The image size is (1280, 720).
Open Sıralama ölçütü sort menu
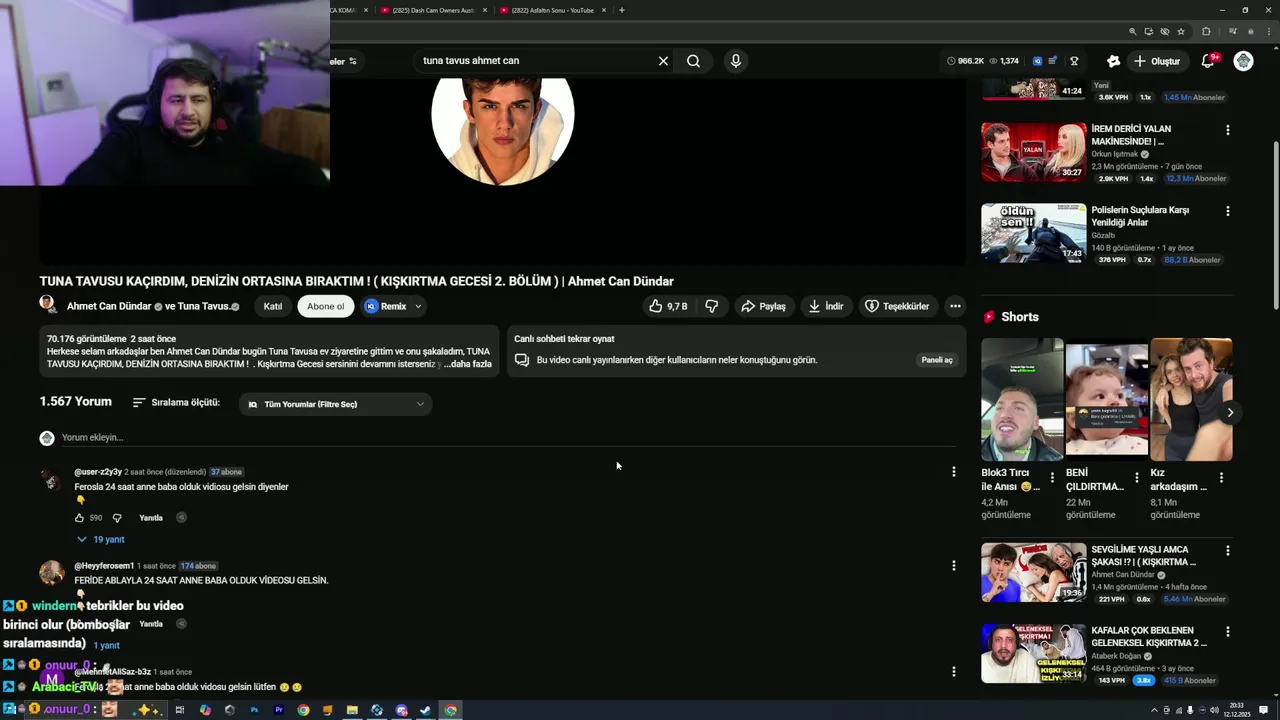176,402
